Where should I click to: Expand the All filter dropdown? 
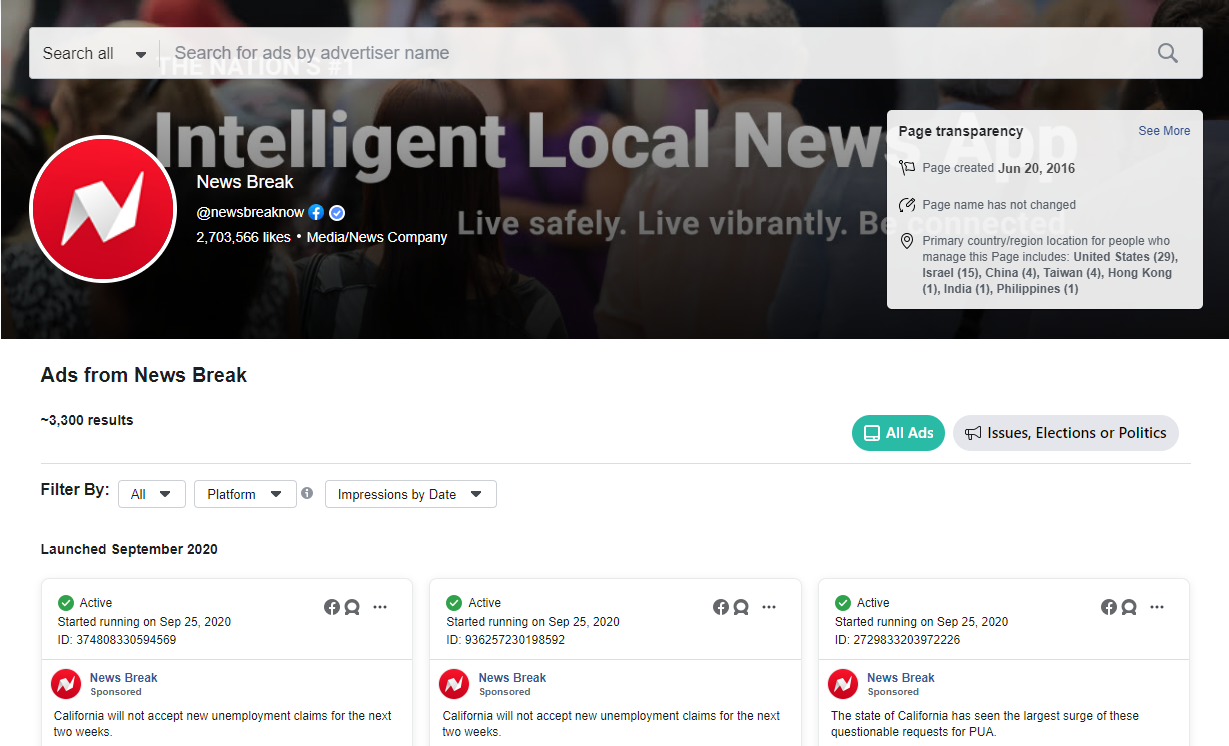click(x=152, y=494)
